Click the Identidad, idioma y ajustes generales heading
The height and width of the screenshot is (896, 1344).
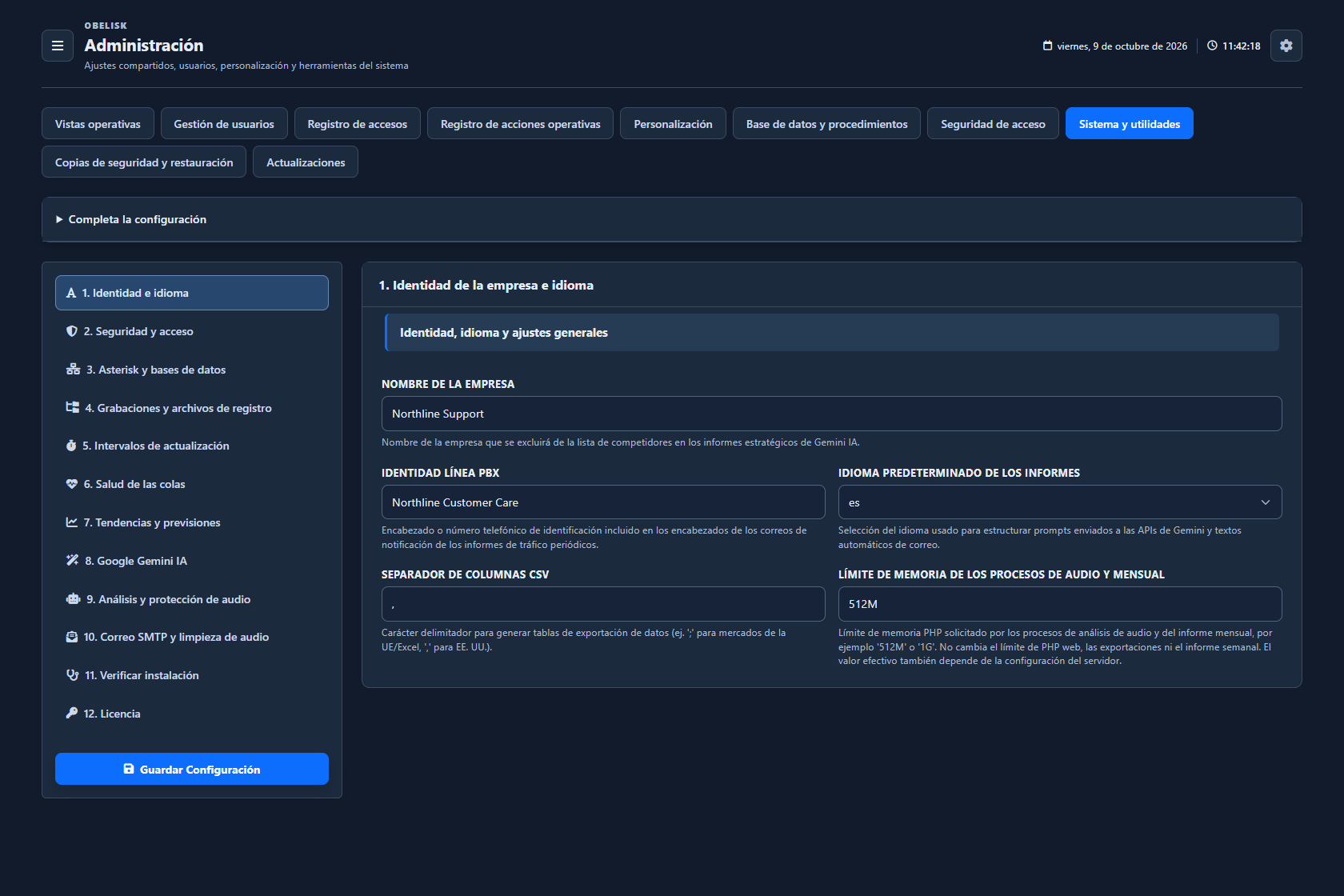(x=504, y=333)
